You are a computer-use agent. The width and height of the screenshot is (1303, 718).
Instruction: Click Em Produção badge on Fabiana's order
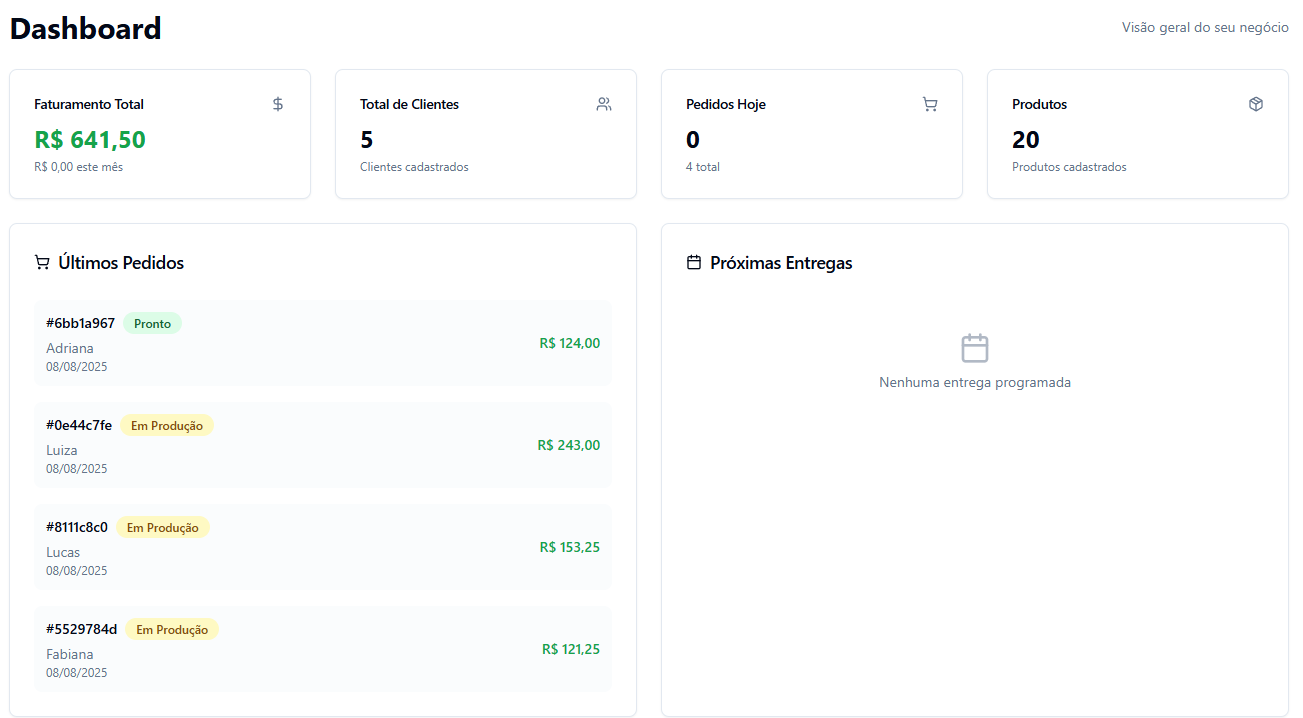tap(172, 630)
